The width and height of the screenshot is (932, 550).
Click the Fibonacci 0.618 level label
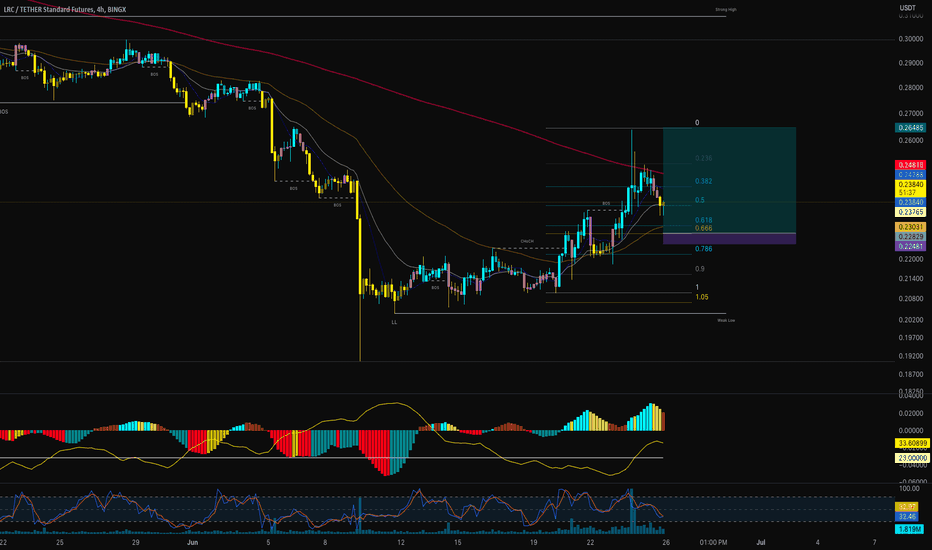(703, 221)
